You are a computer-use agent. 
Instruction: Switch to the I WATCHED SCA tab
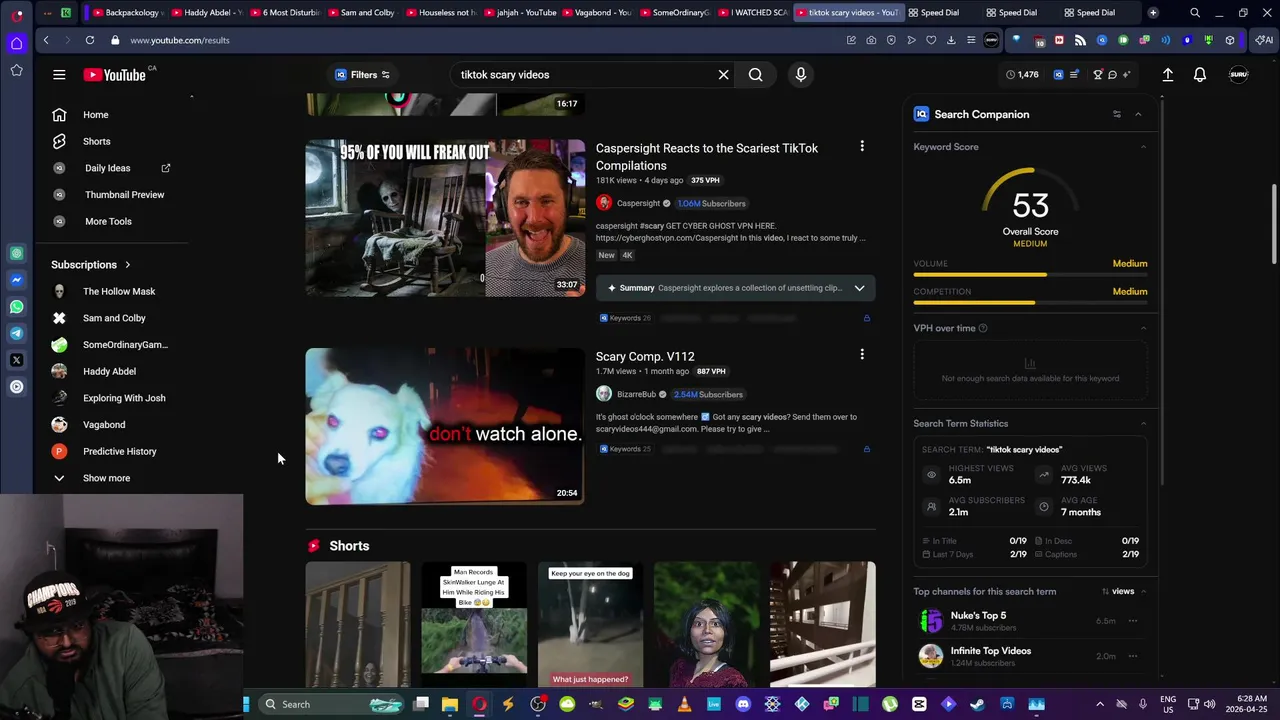[x=752, y=13]
